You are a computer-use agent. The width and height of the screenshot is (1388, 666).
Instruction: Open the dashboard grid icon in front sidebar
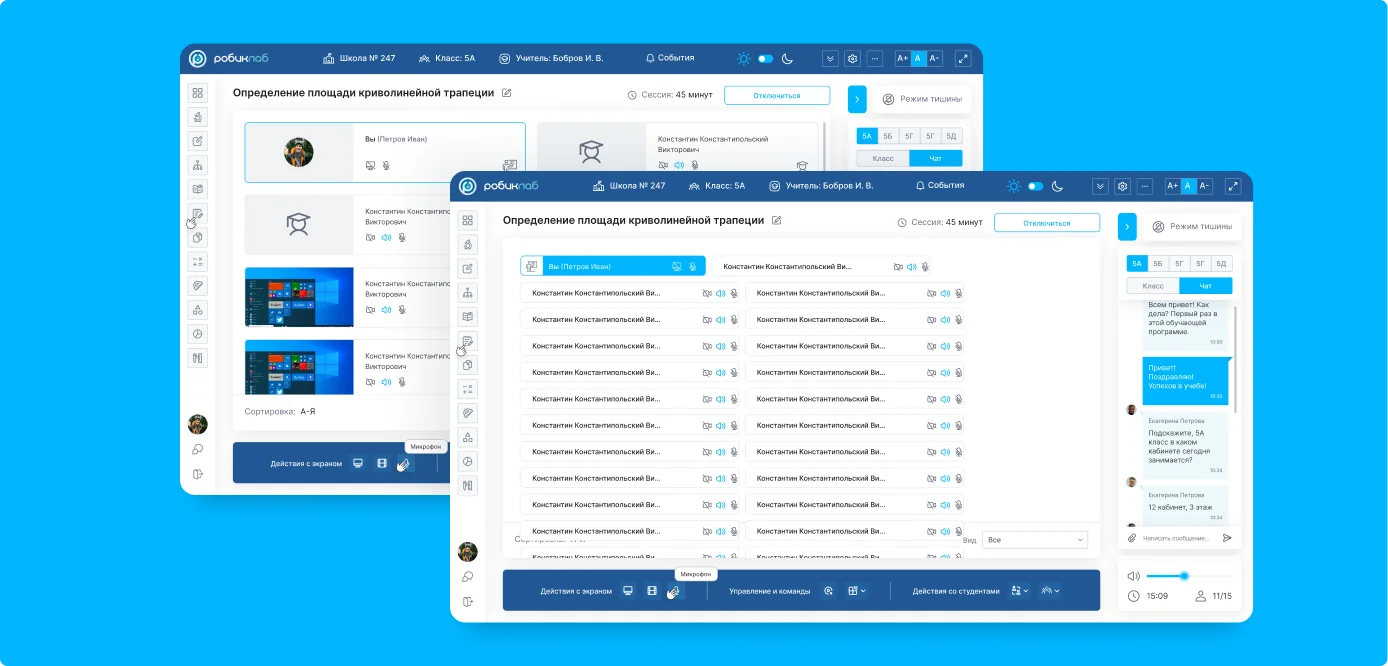pyautogui.click(x=467, y=220)
